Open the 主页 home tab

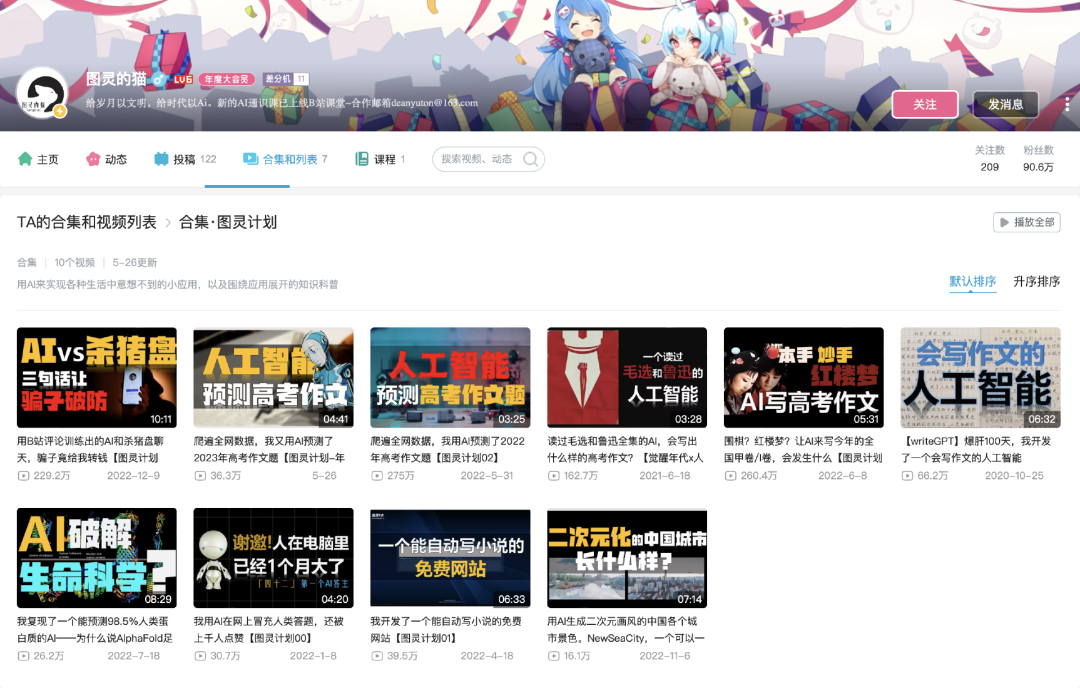pyautogui.click(x=38, y=159)
